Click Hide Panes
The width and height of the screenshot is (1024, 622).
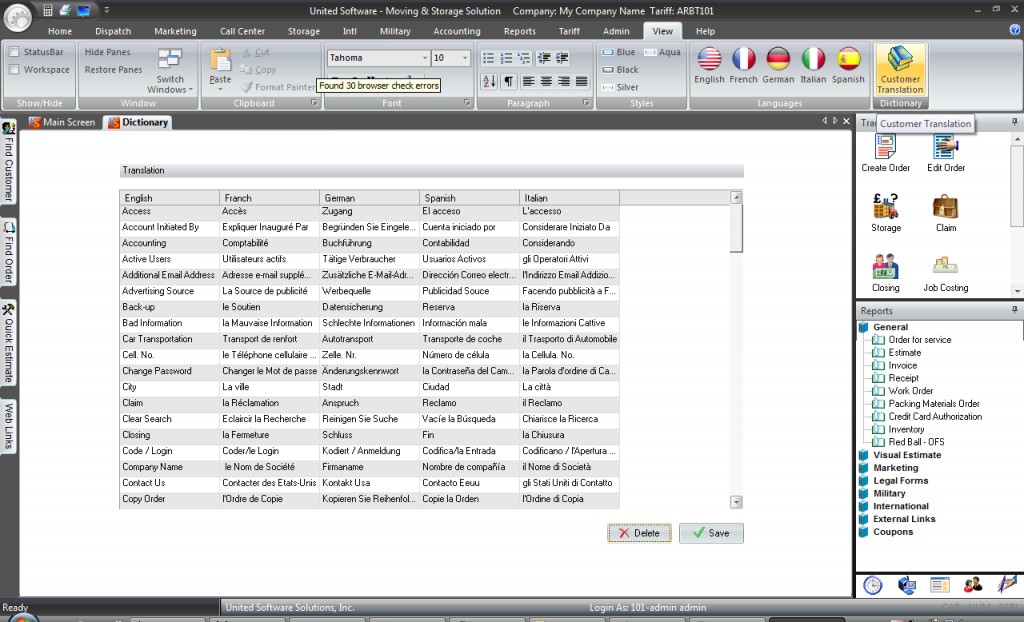click(x=107, y=52)
